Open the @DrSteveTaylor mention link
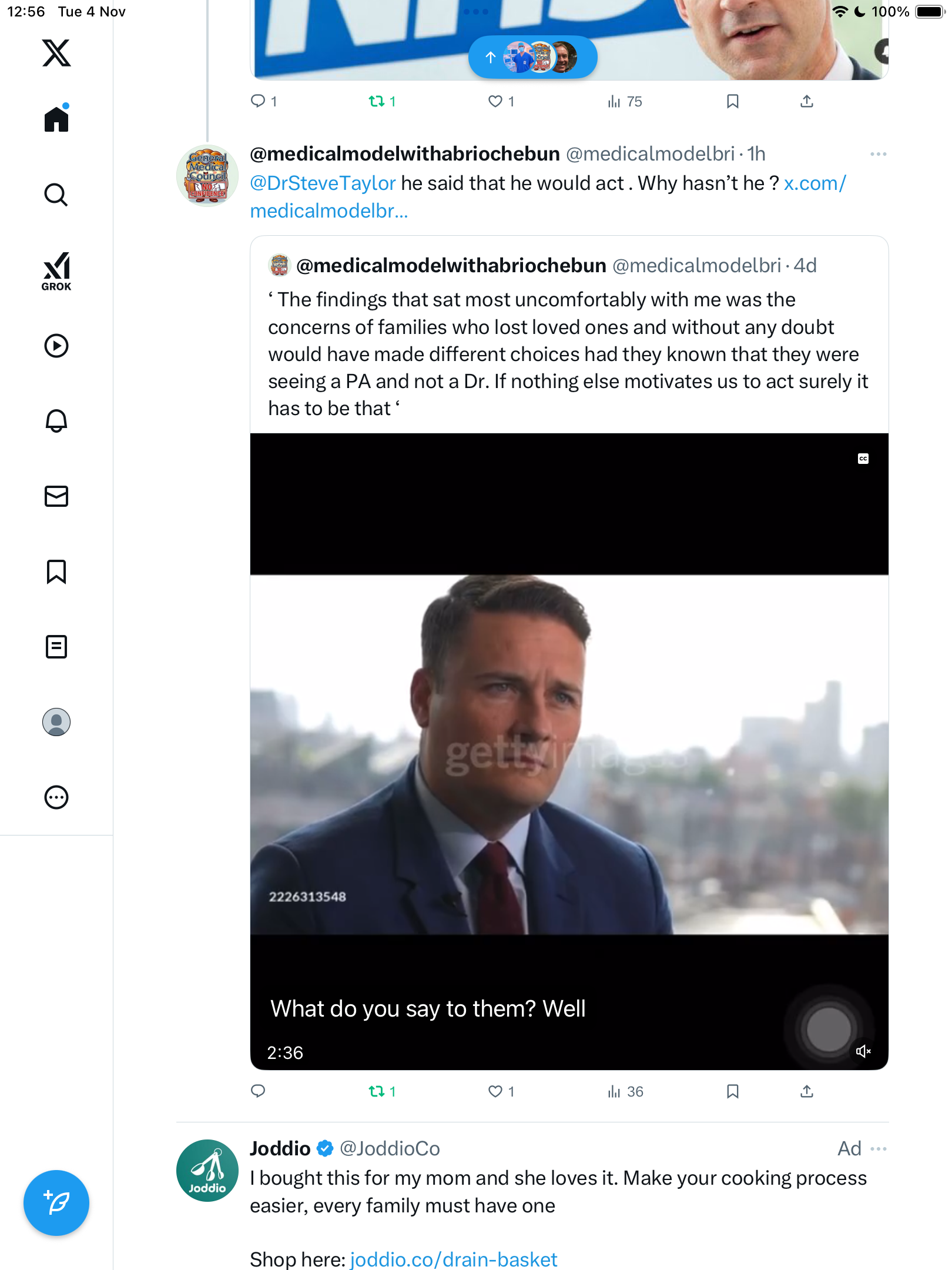952x1270 pixels. click(x=323, y=183)
